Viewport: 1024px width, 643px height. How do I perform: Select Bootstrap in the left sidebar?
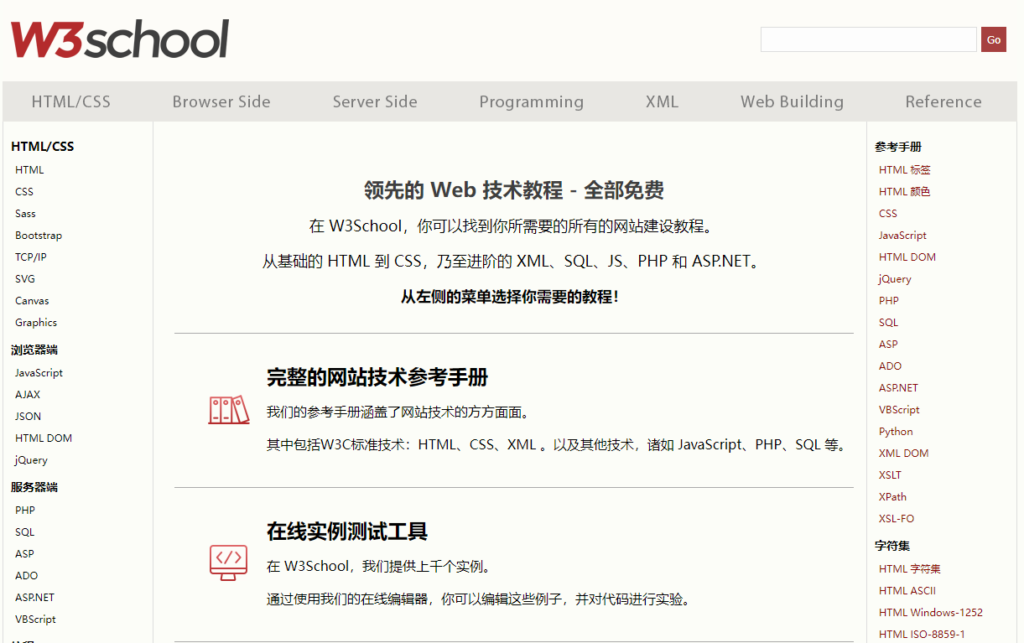coord(38,235)
